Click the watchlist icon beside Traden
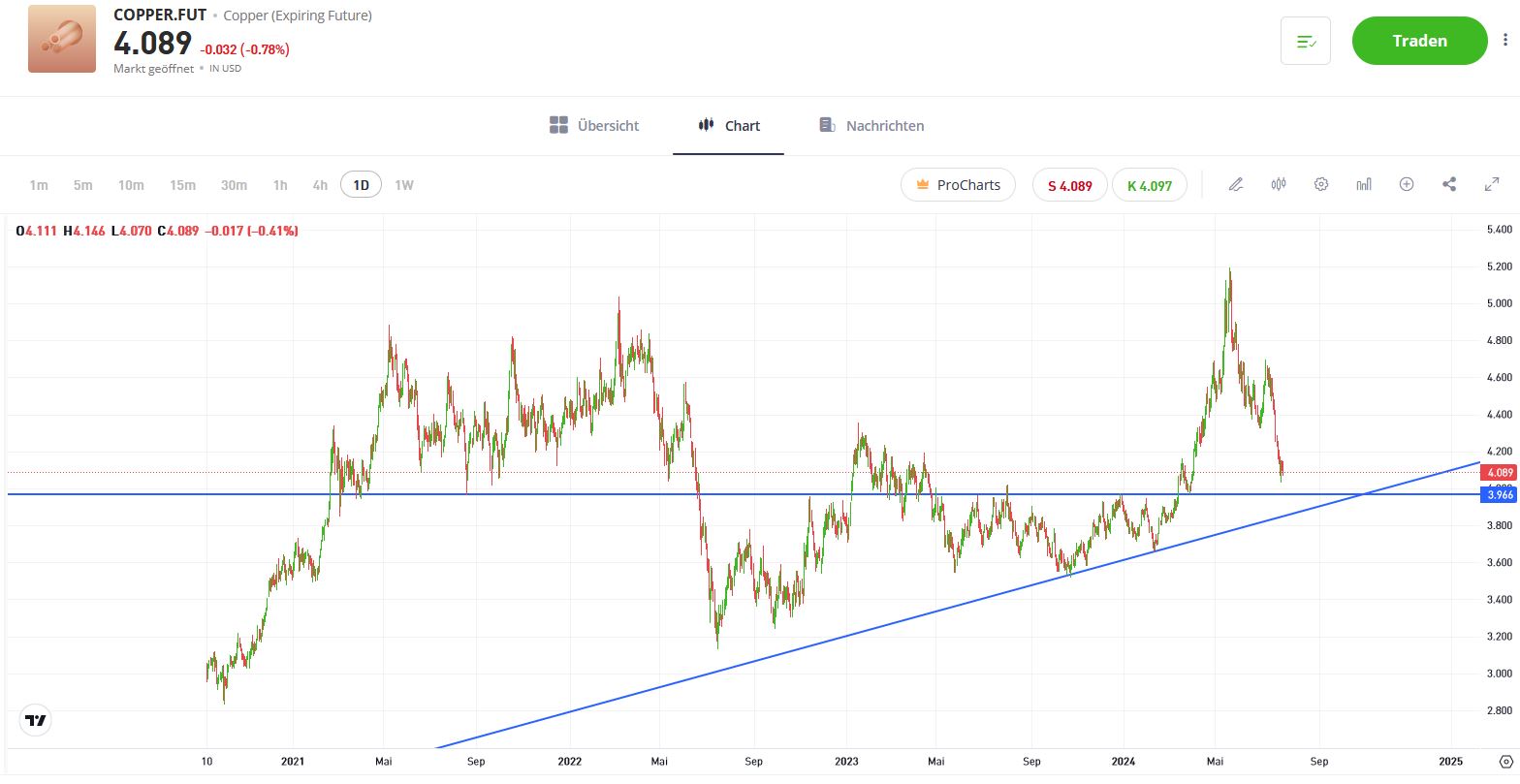 (x=1305, y=41)
